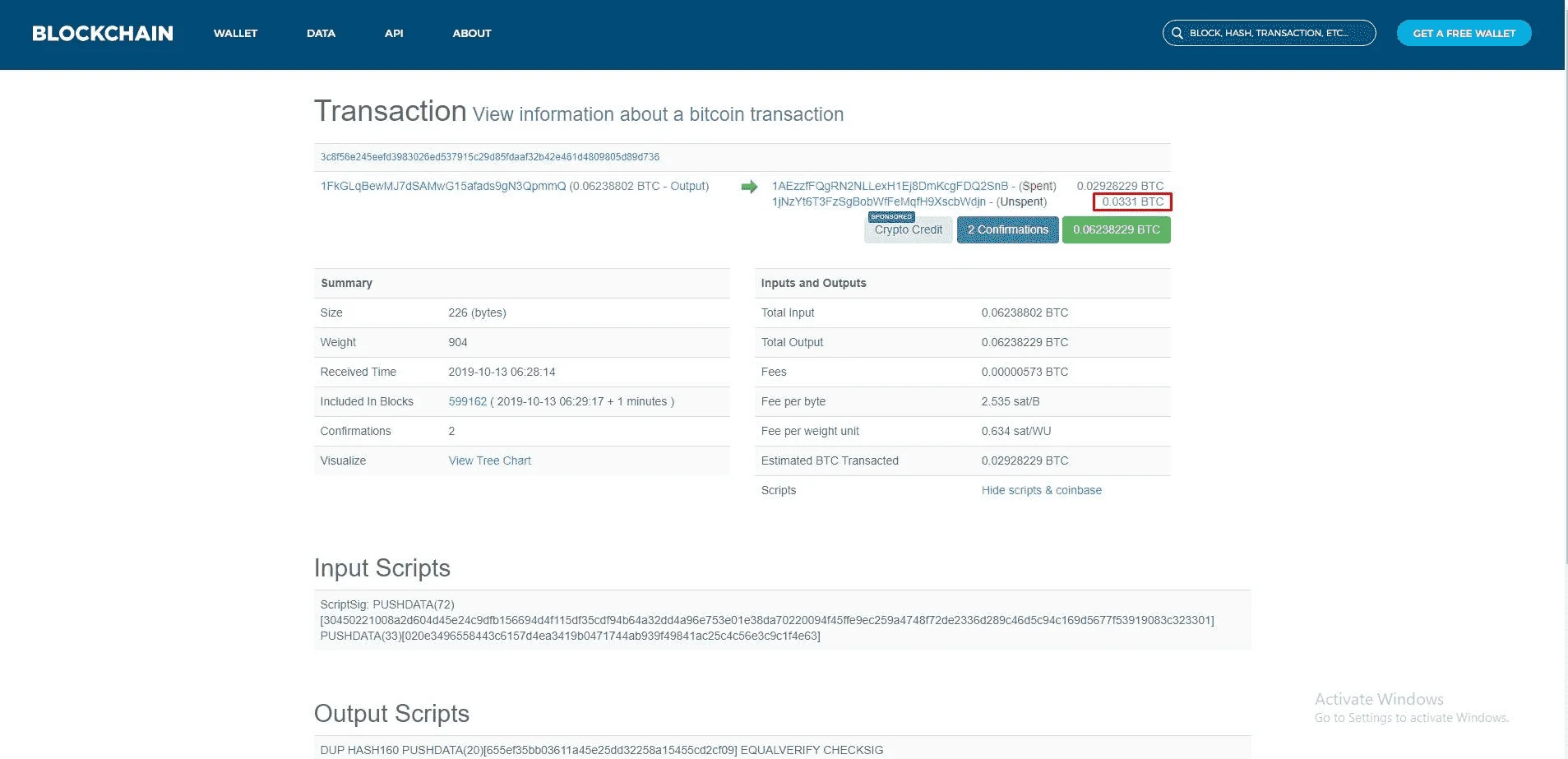The width and height of the screenshot is (1568, 759).
Task: Open input address 1FkGLqBewMJ7dSAMwG15afads9gN3QpmmQ
Action: (443, 186)
